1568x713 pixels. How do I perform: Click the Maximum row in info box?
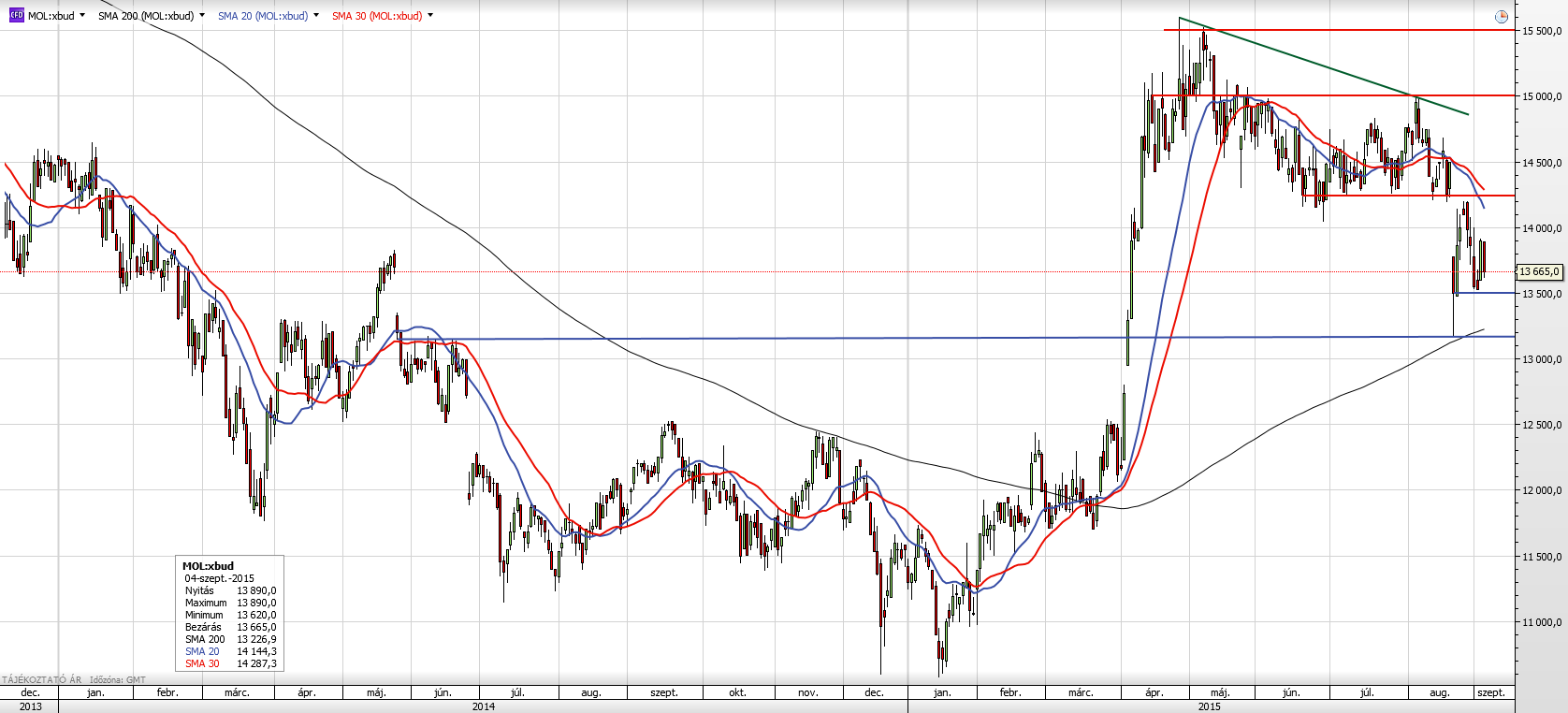click(x=230, y=603)
